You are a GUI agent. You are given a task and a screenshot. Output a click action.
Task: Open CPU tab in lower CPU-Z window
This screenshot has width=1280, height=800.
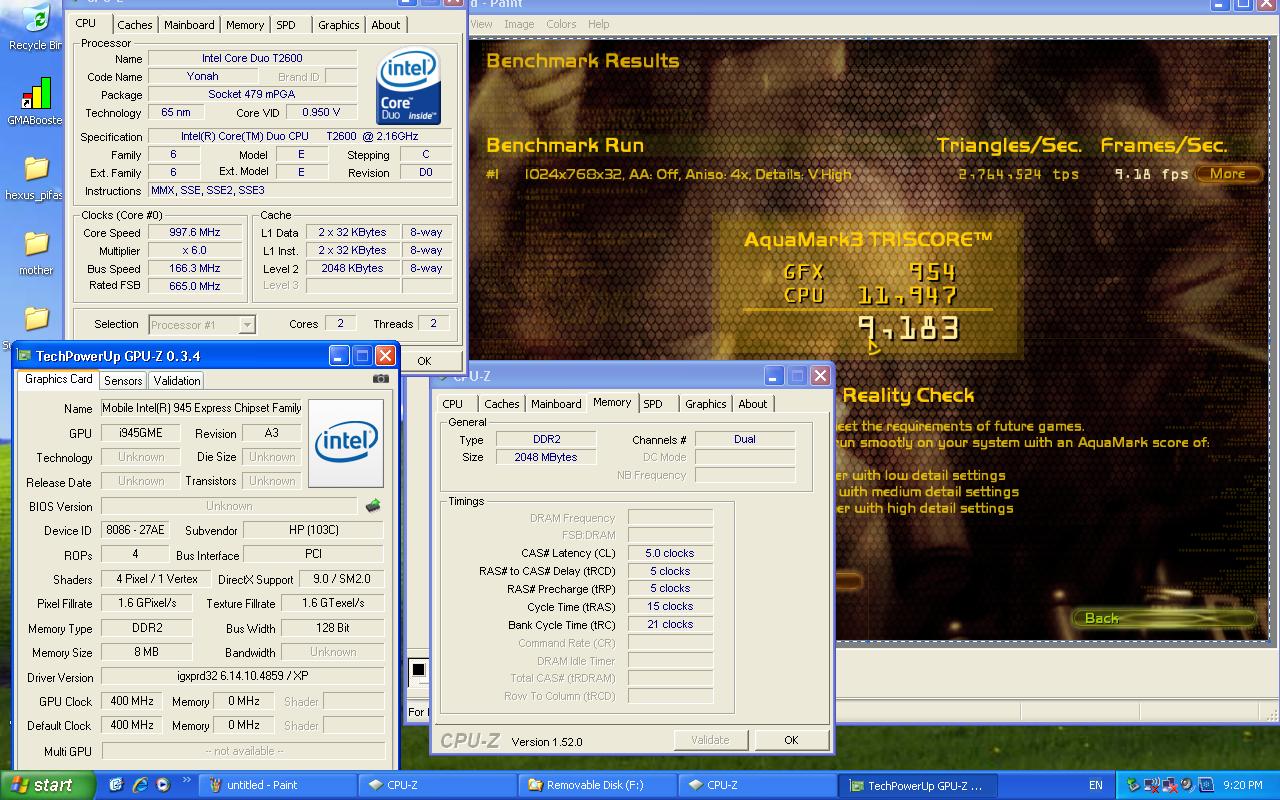click(453, 404)
